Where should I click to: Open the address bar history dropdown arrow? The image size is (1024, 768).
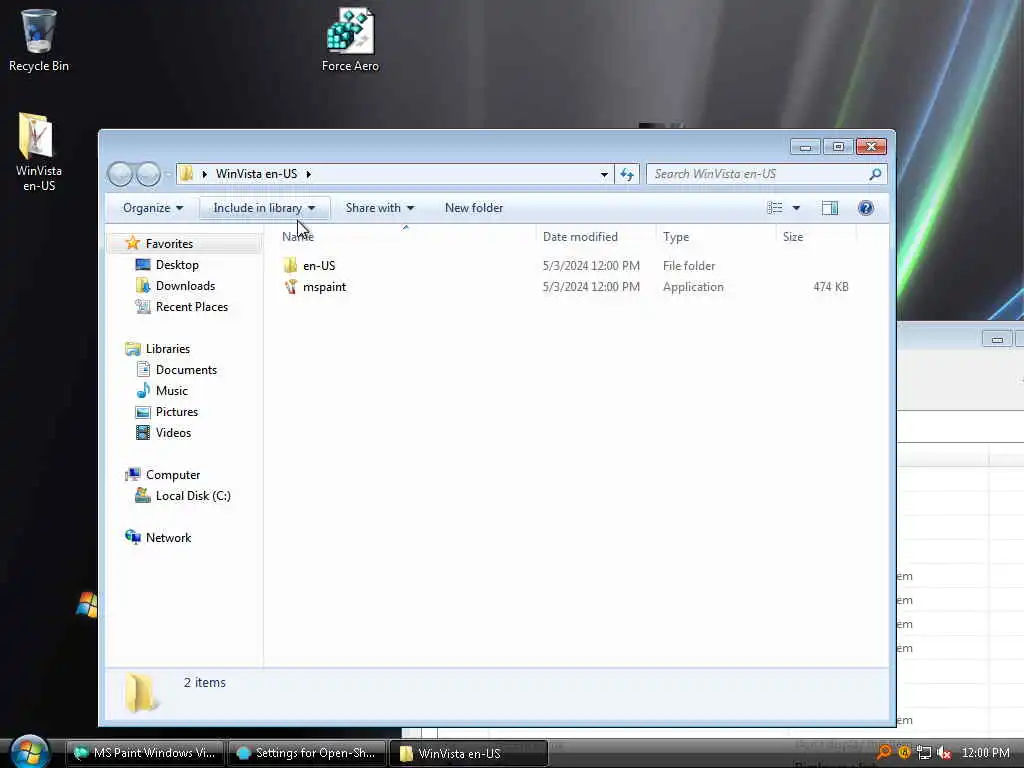coord(604,174)
